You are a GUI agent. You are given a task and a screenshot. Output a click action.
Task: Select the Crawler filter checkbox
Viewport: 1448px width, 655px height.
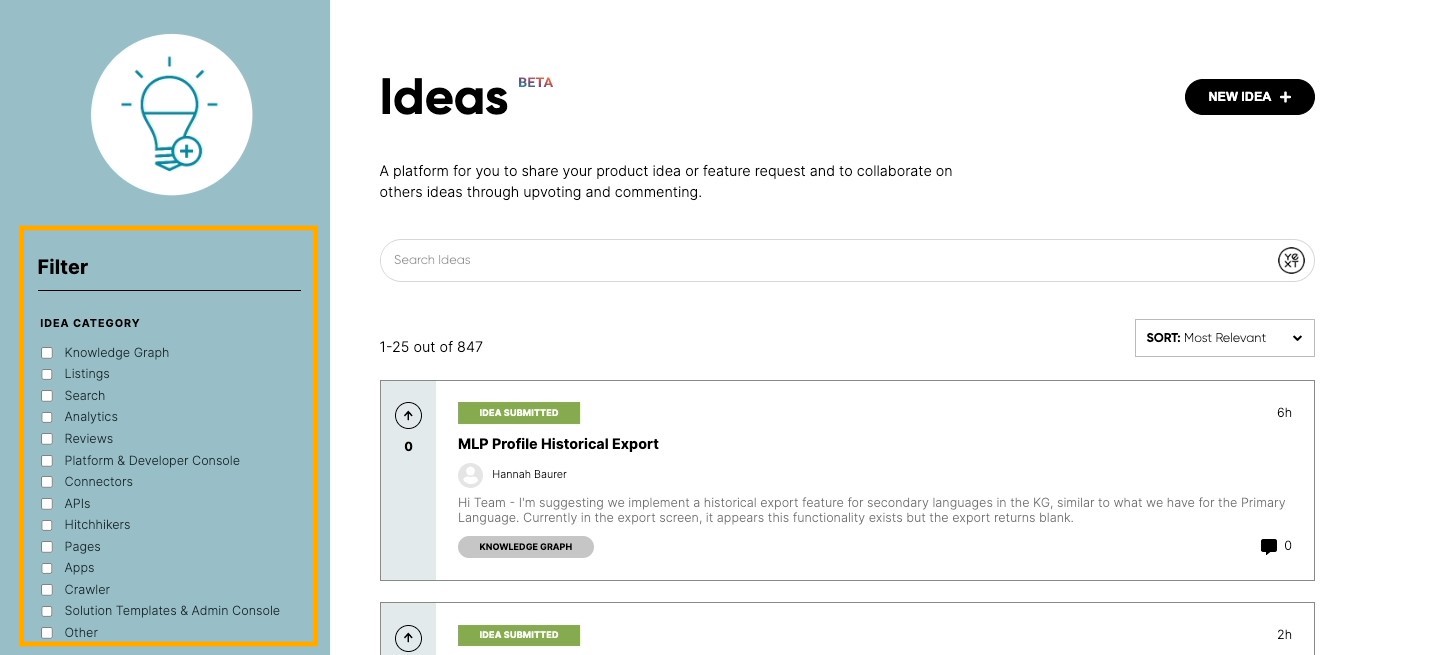click(x=46, y=590)
